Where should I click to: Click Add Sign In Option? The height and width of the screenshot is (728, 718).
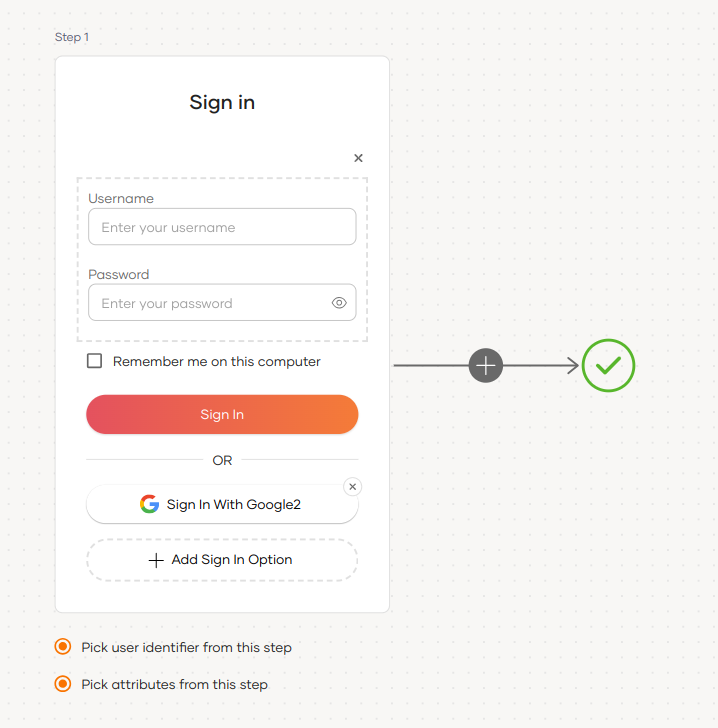222,560
